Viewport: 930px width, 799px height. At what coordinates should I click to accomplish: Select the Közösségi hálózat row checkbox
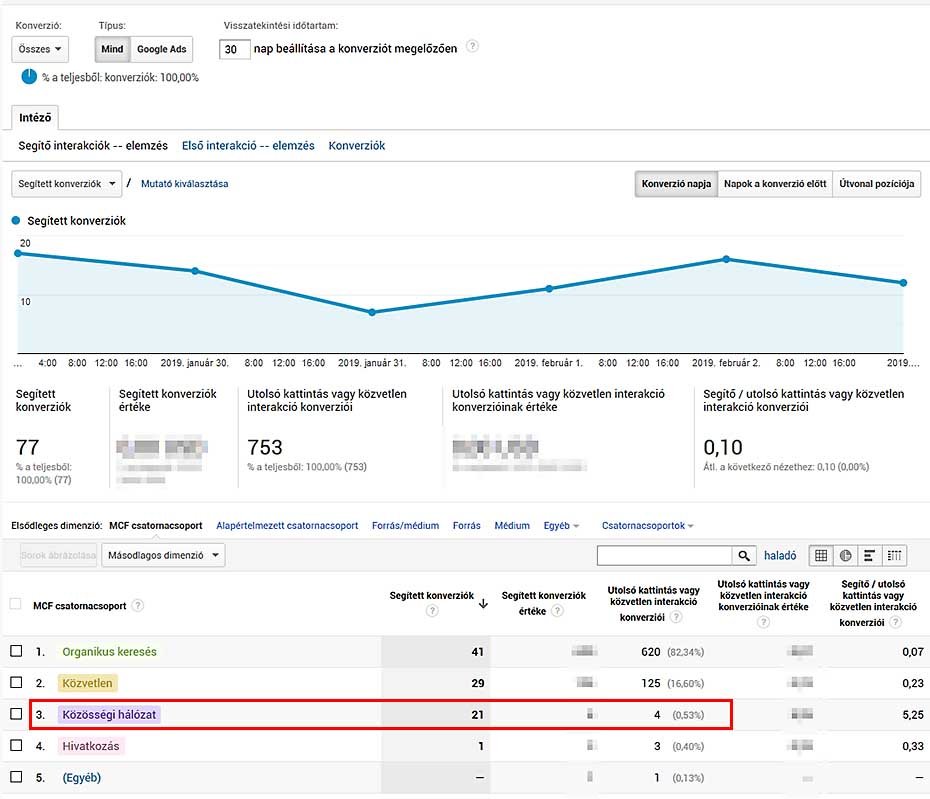pyautogui.click(x=15, y=714)
